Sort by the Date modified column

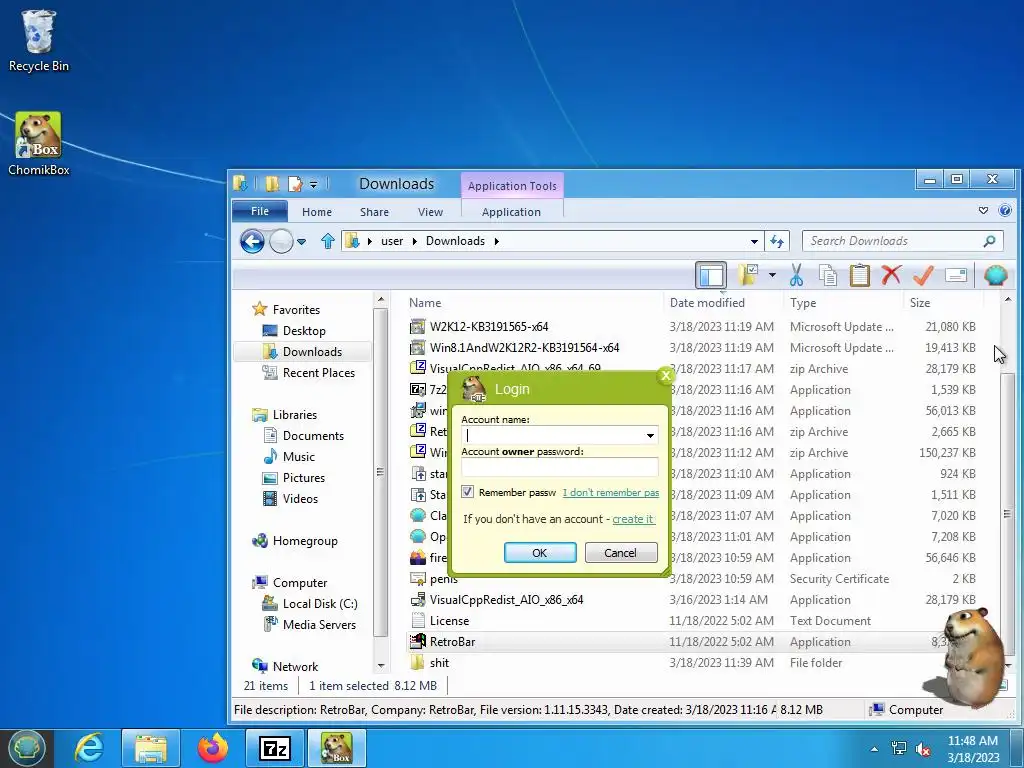point(707,303)
